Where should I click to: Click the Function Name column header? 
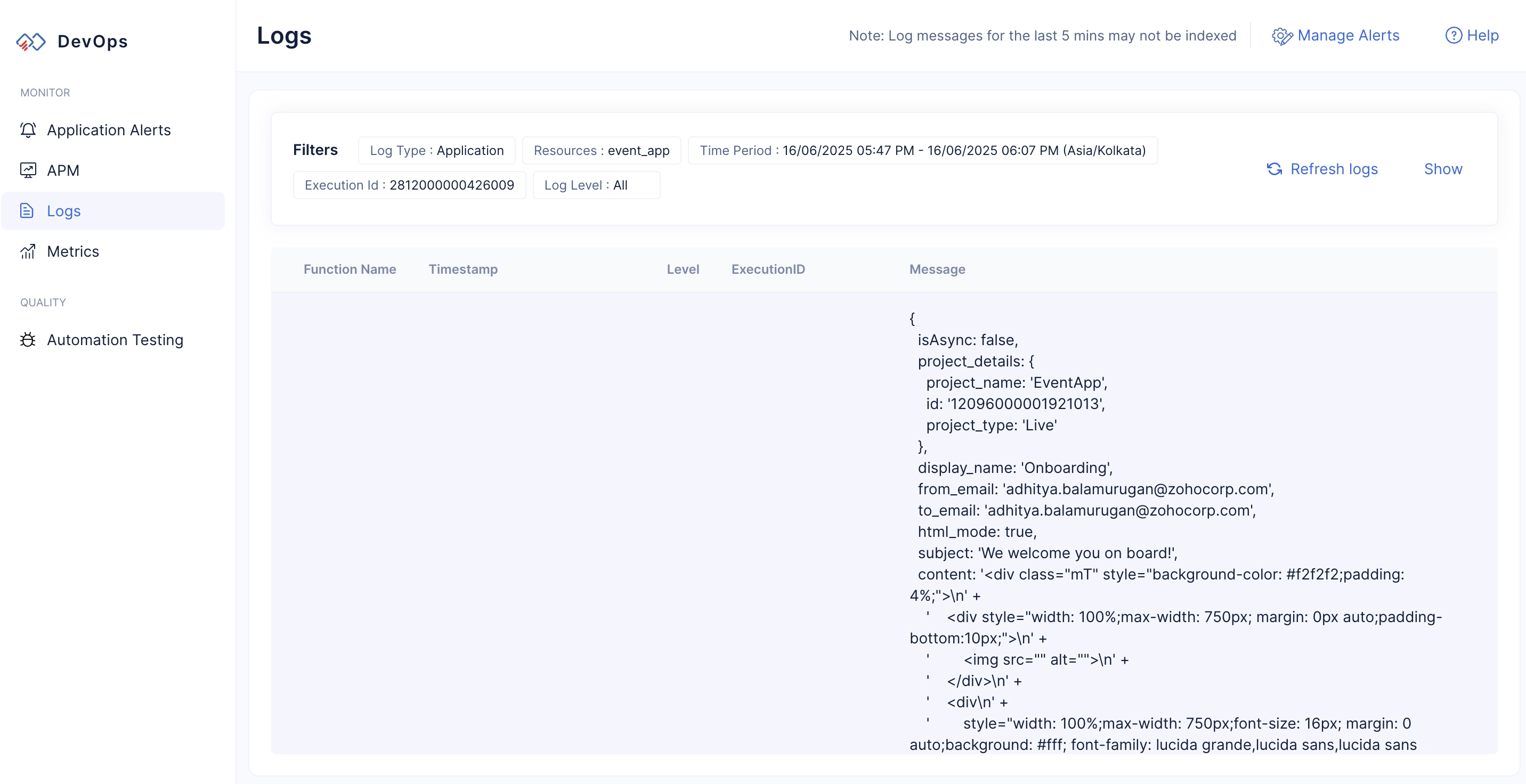click(350, 269)
